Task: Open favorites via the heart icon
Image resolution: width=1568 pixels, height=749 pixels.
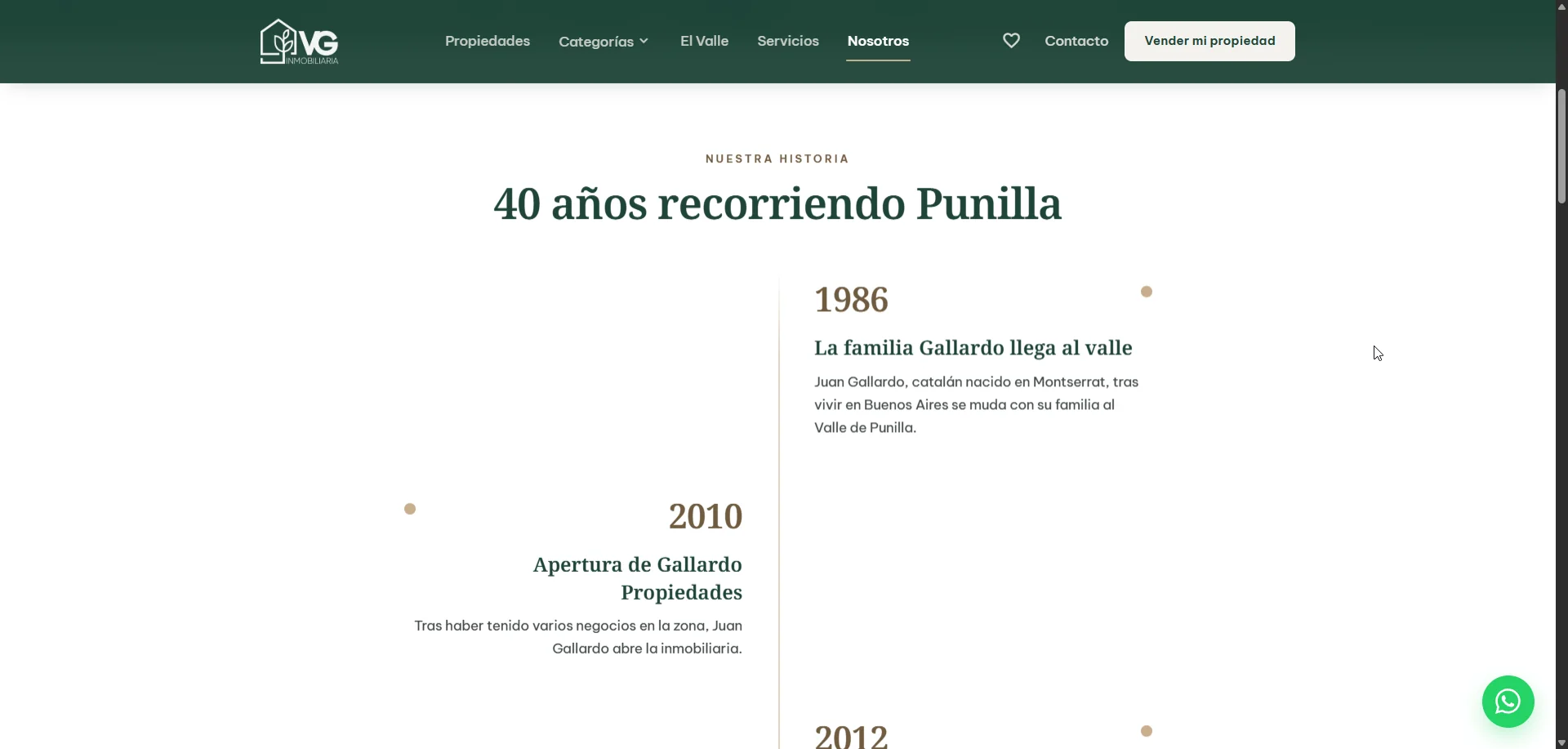Action: 1011,41
